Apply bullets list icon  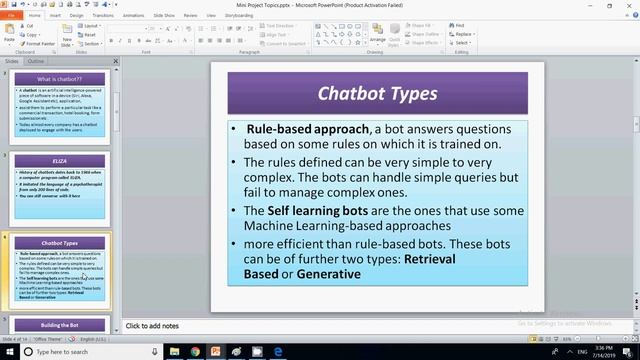[202, 29]
